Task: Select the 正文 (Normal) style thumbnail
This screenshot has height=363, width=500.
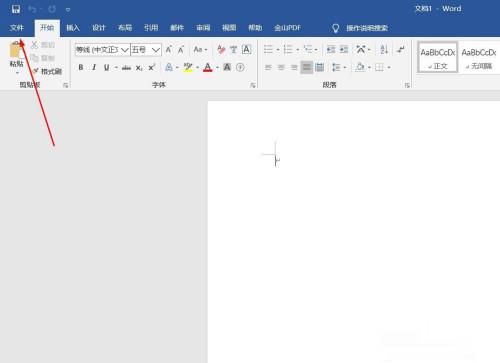Action: coord(437,57)
